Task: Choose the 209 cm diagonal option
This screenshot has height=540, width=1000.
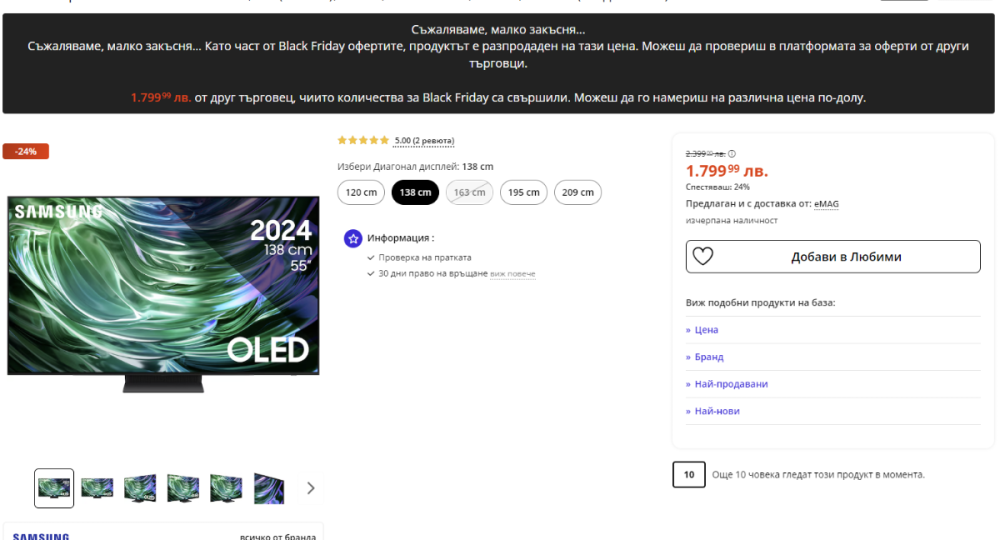Action: (x=578, y=192)
